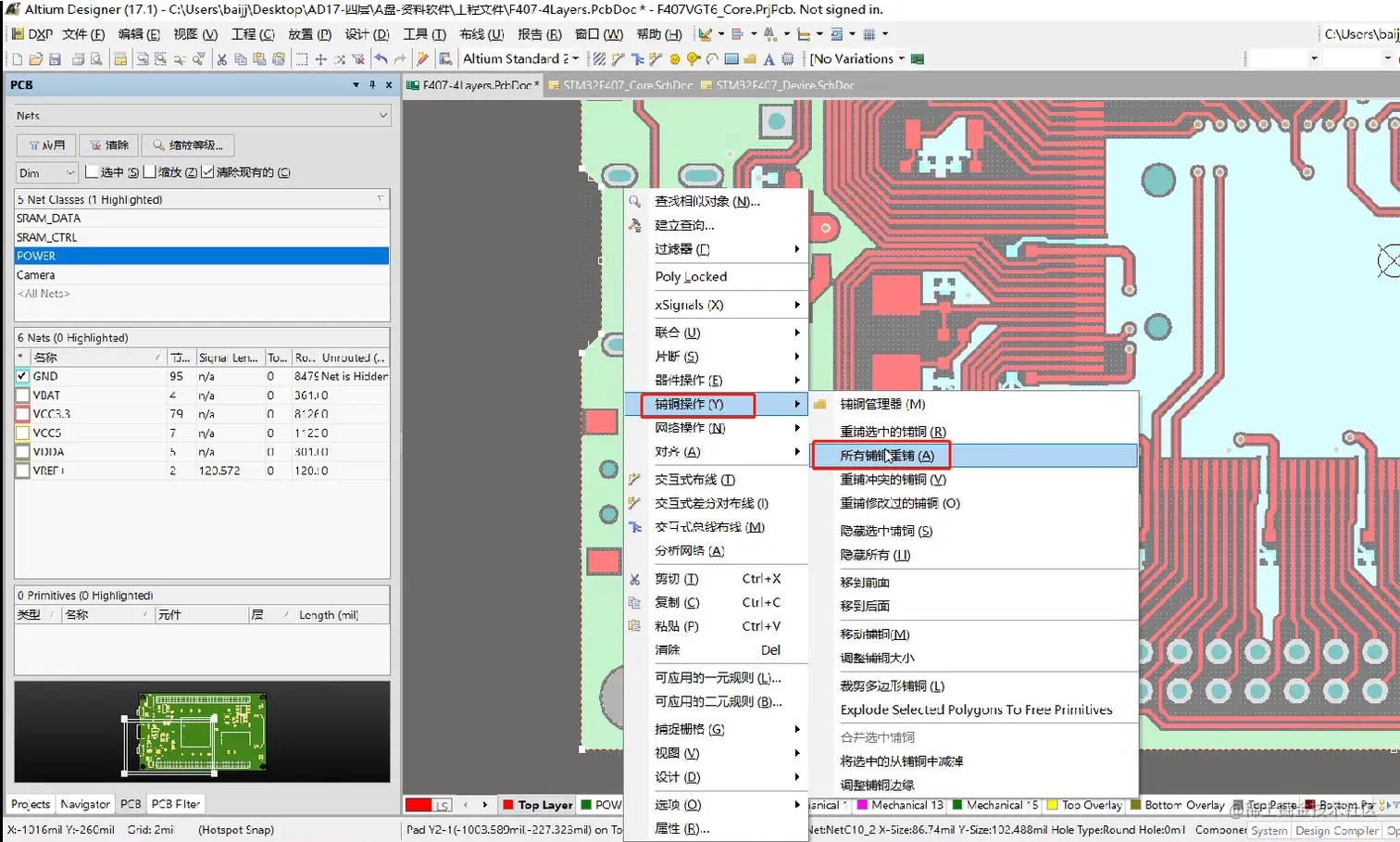The image size is (1400, 842).
Task: Open the PCB panel options dropdown arrow
Action: (x=356, y=85)
